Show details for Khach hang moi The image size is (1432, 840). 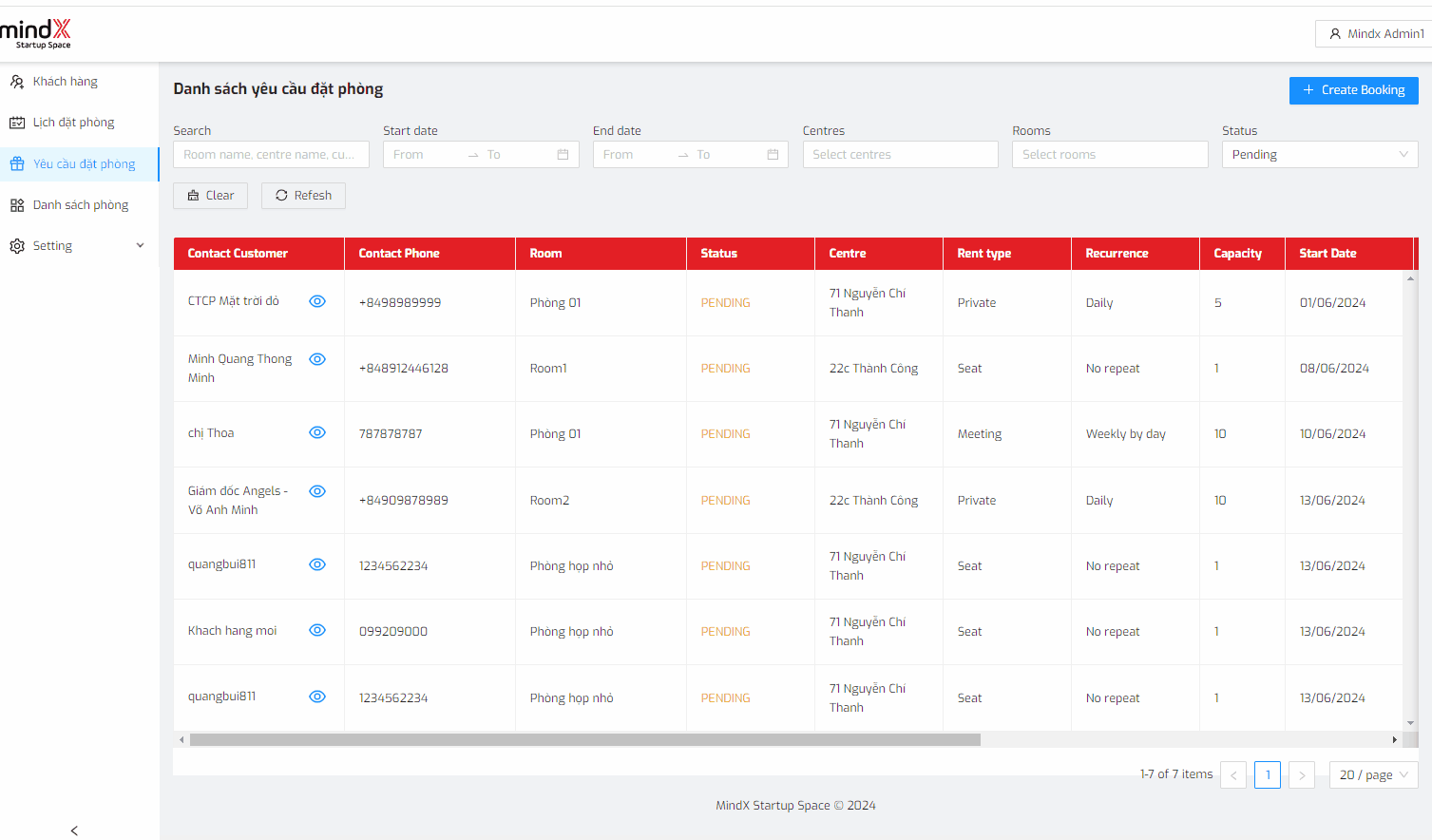(x=317, y=630)
